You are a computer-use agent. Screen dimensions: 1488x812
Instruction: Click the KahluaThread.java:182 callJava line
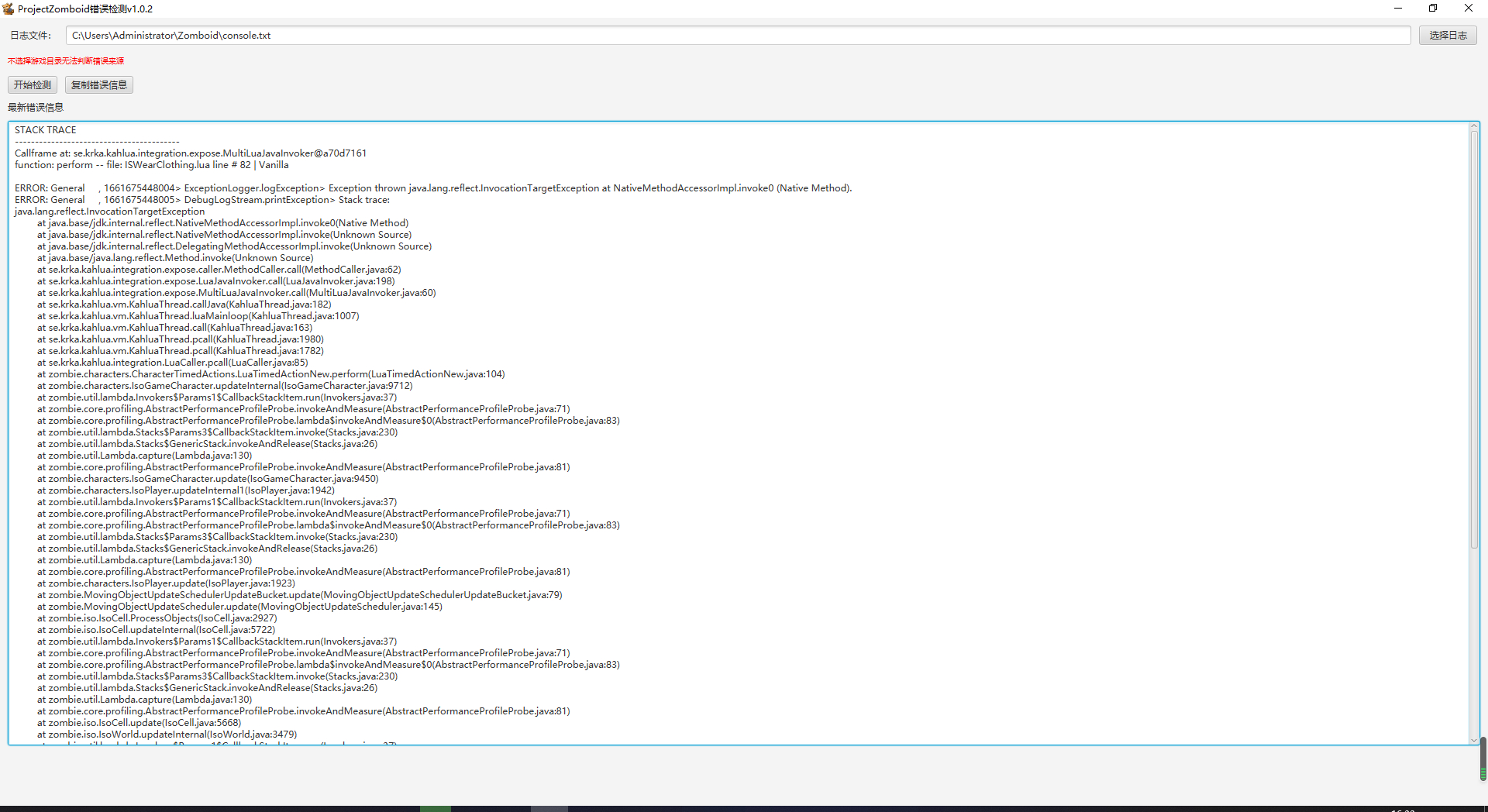pos(184,304)
